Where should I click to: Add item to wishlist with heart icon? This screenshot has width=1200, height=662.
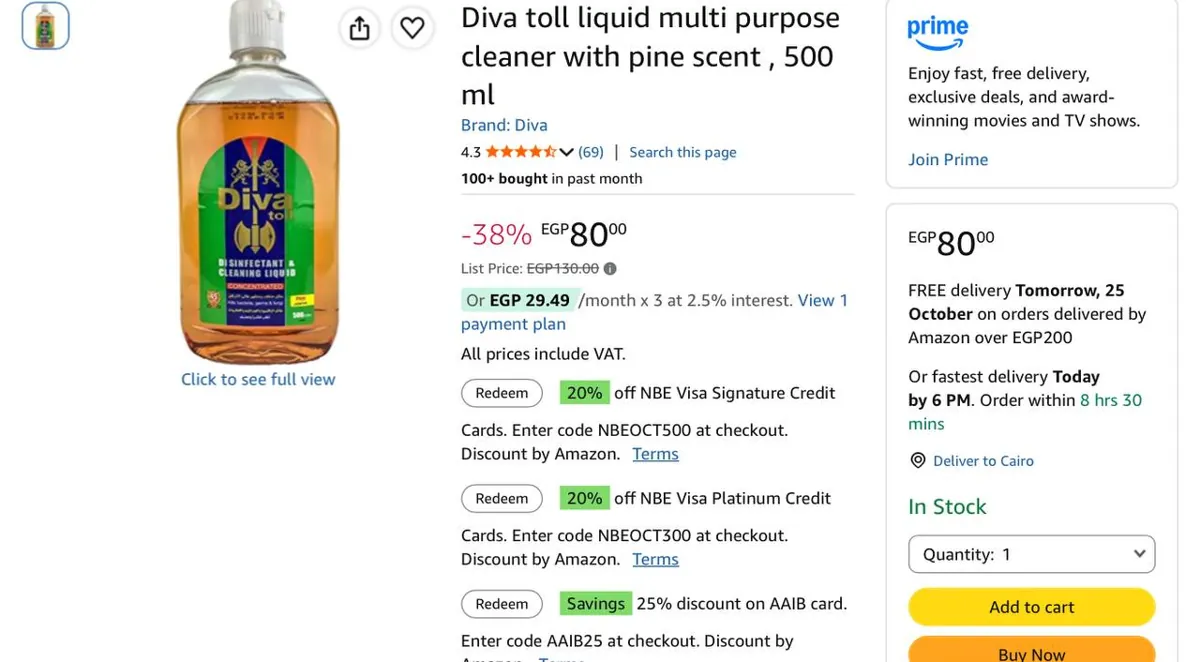coord(412,28)
